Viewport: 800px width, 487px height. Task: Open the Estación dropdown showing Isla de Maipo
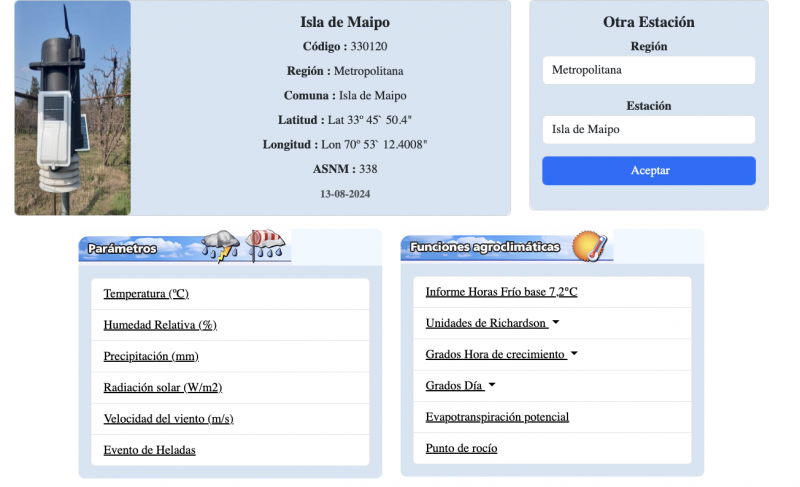click(648, 130)
